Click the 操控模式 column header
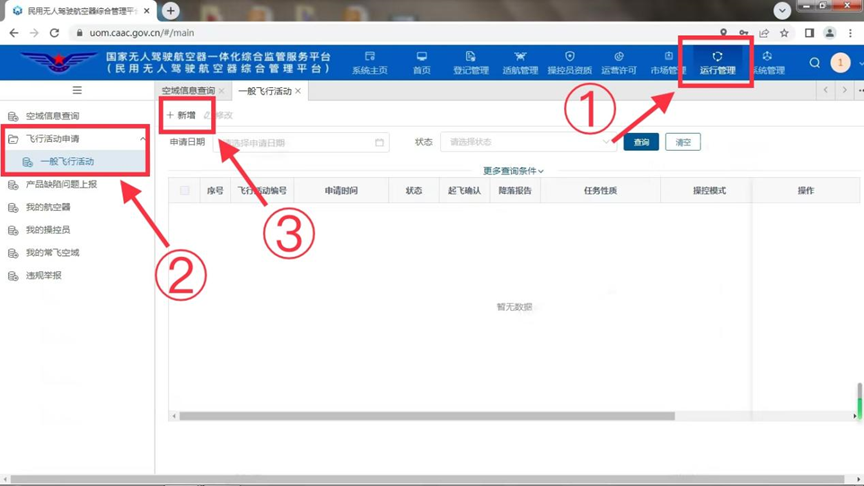Viewport: 864px width, 486px height. tap(709, 191)
